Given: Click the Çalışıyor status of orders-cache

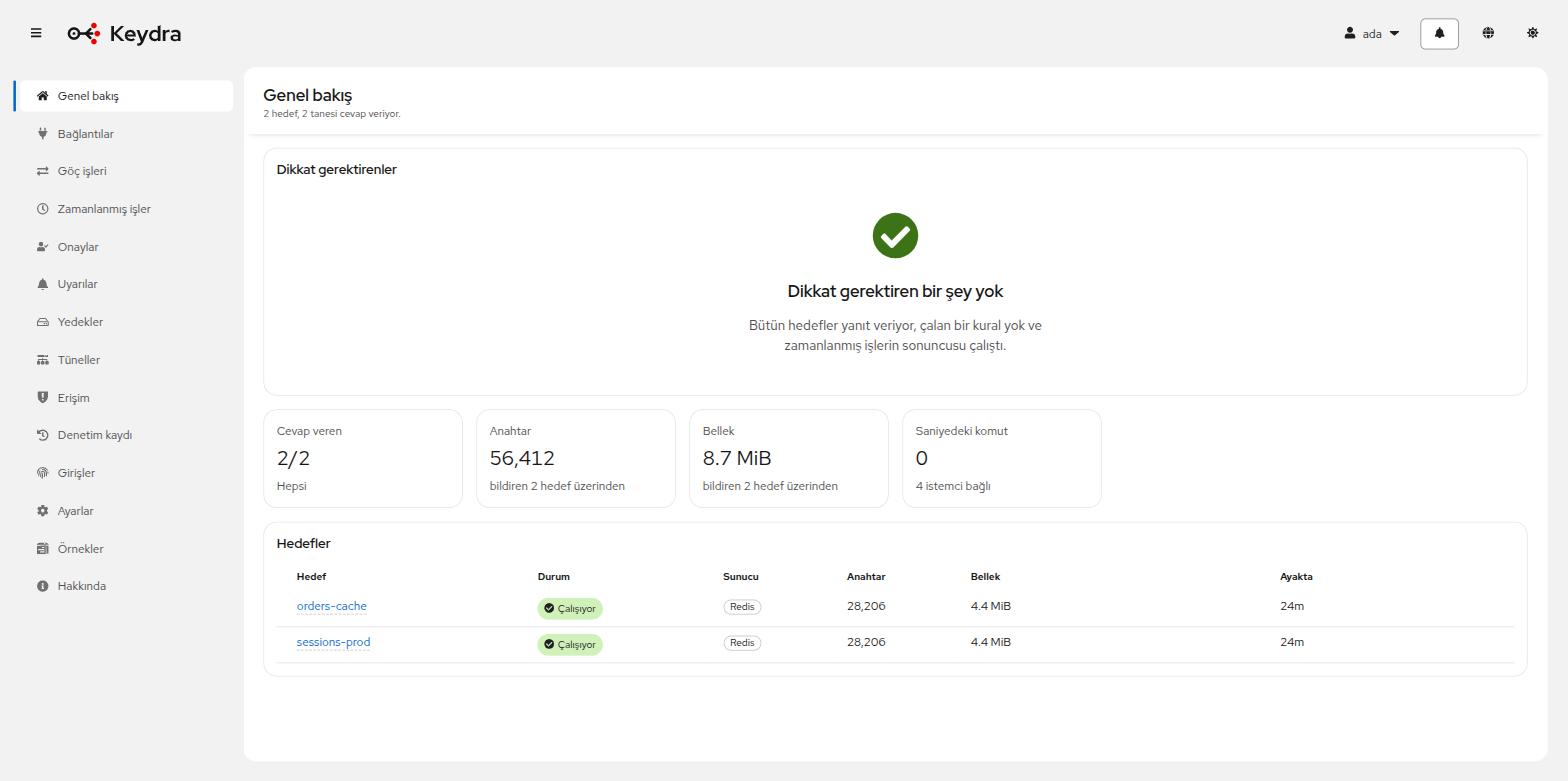Looking at the screenshot, I should [570, 608].
